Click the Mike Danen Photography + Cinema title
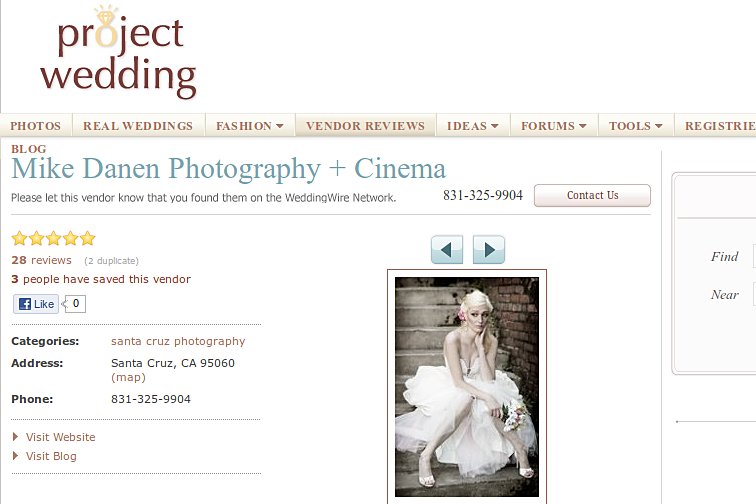This screenshot has width=756, height=504. click(x=228, y=169)
